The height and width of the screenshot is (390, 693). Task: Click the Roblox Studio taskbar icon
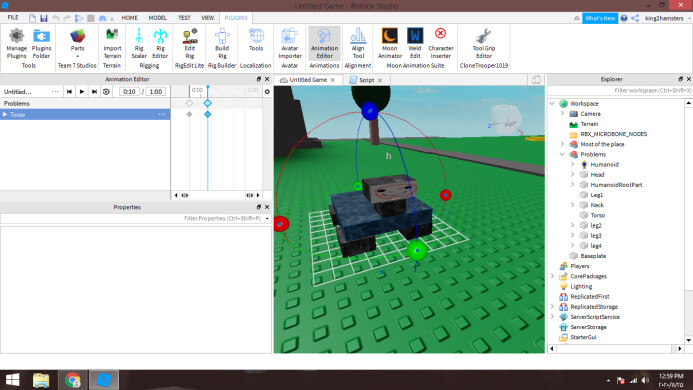(104, 380)
